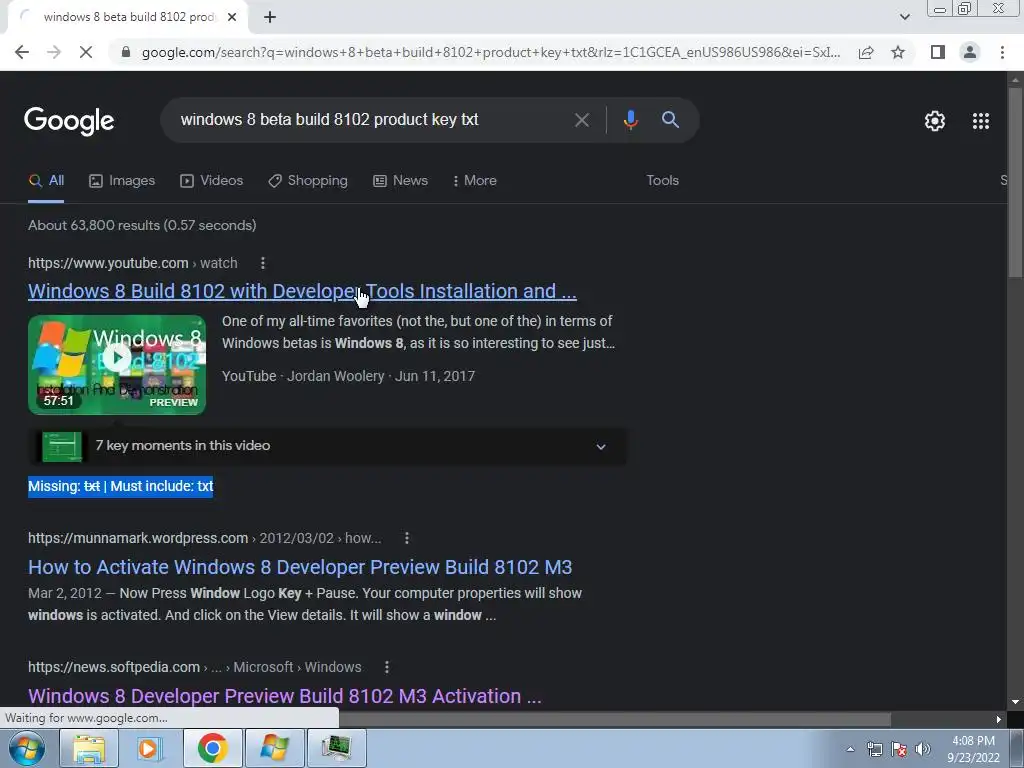
Task: Open the More search options menu
Action: (475, 181)
